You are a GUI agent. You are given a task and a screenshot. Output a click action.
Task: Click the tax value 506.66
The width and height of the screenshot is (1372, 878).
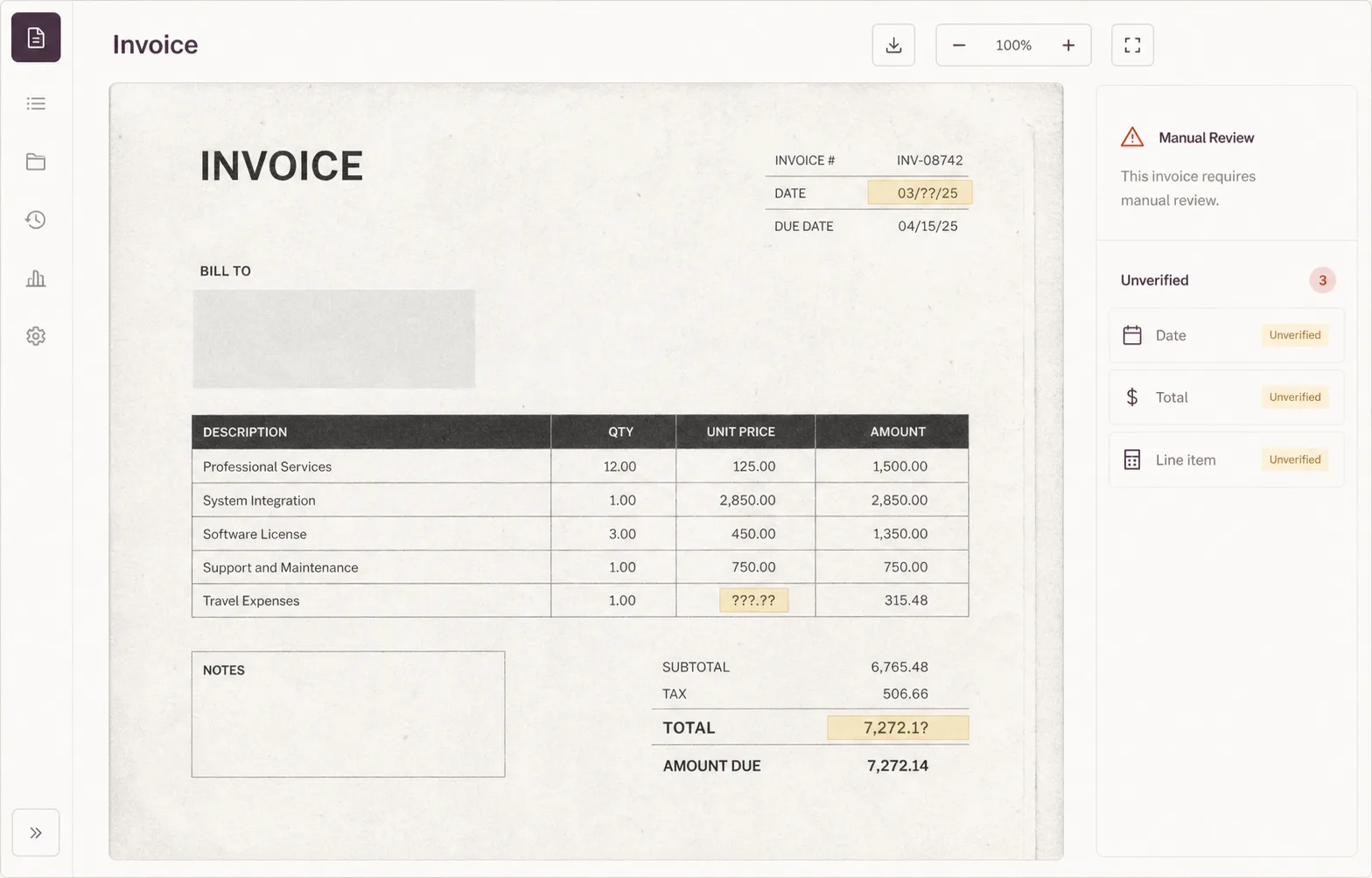tap(905, 694)
